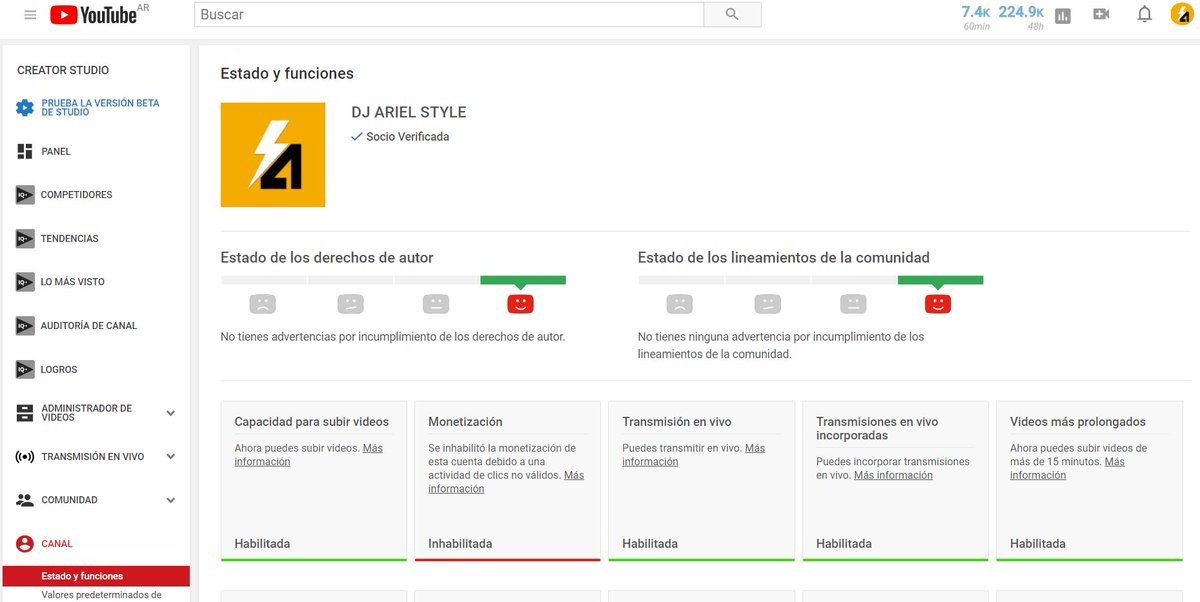The image size is (1200, 602).
Task: Click Prueba la versión beta de Studio
Action: tap(100, 108)
